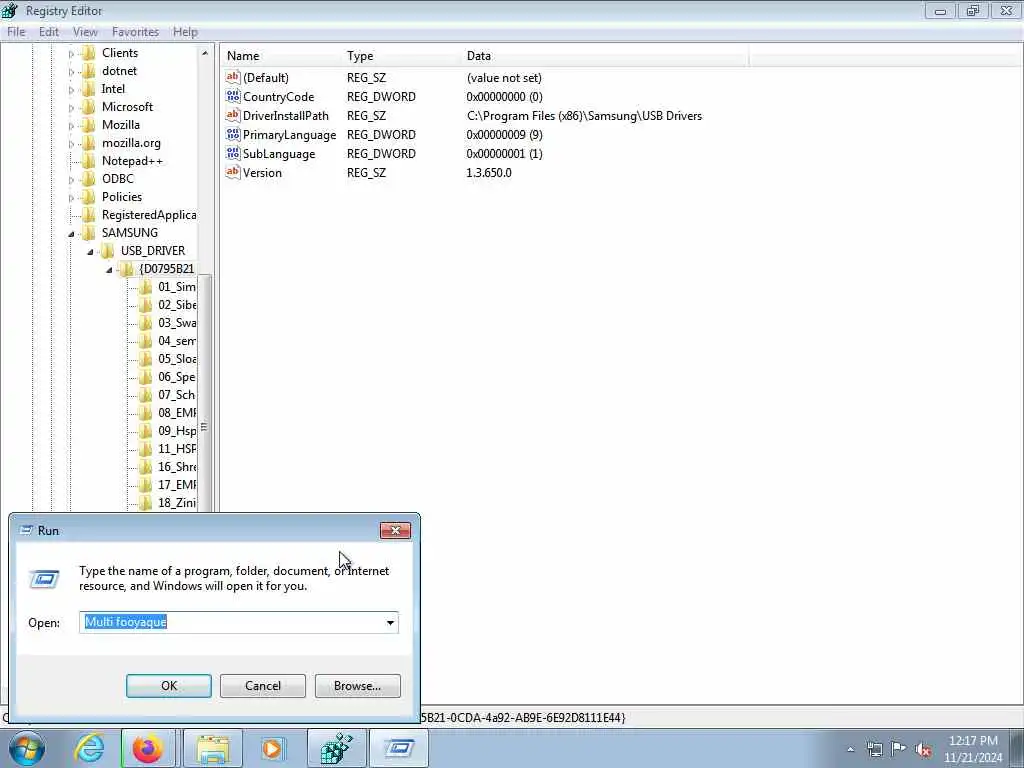1024x768 pixels.
Task: Select the RegisteredApplica tree key
Action: pos(149,215)
